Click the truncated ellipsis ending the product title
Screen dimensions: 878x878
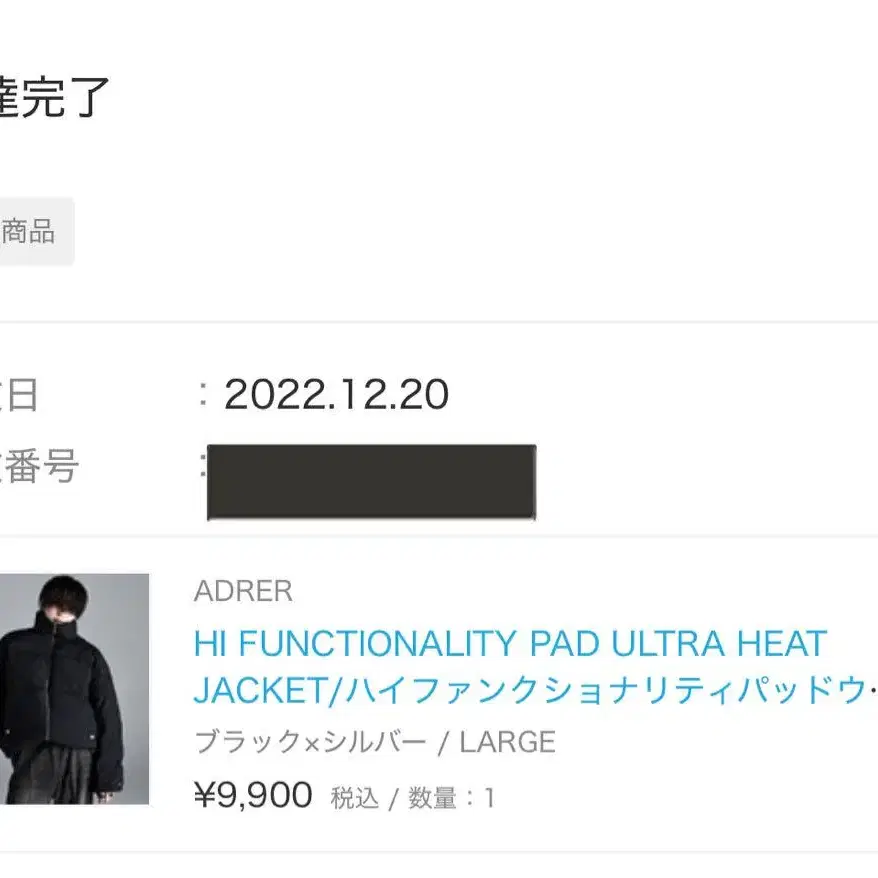point(874,692)
